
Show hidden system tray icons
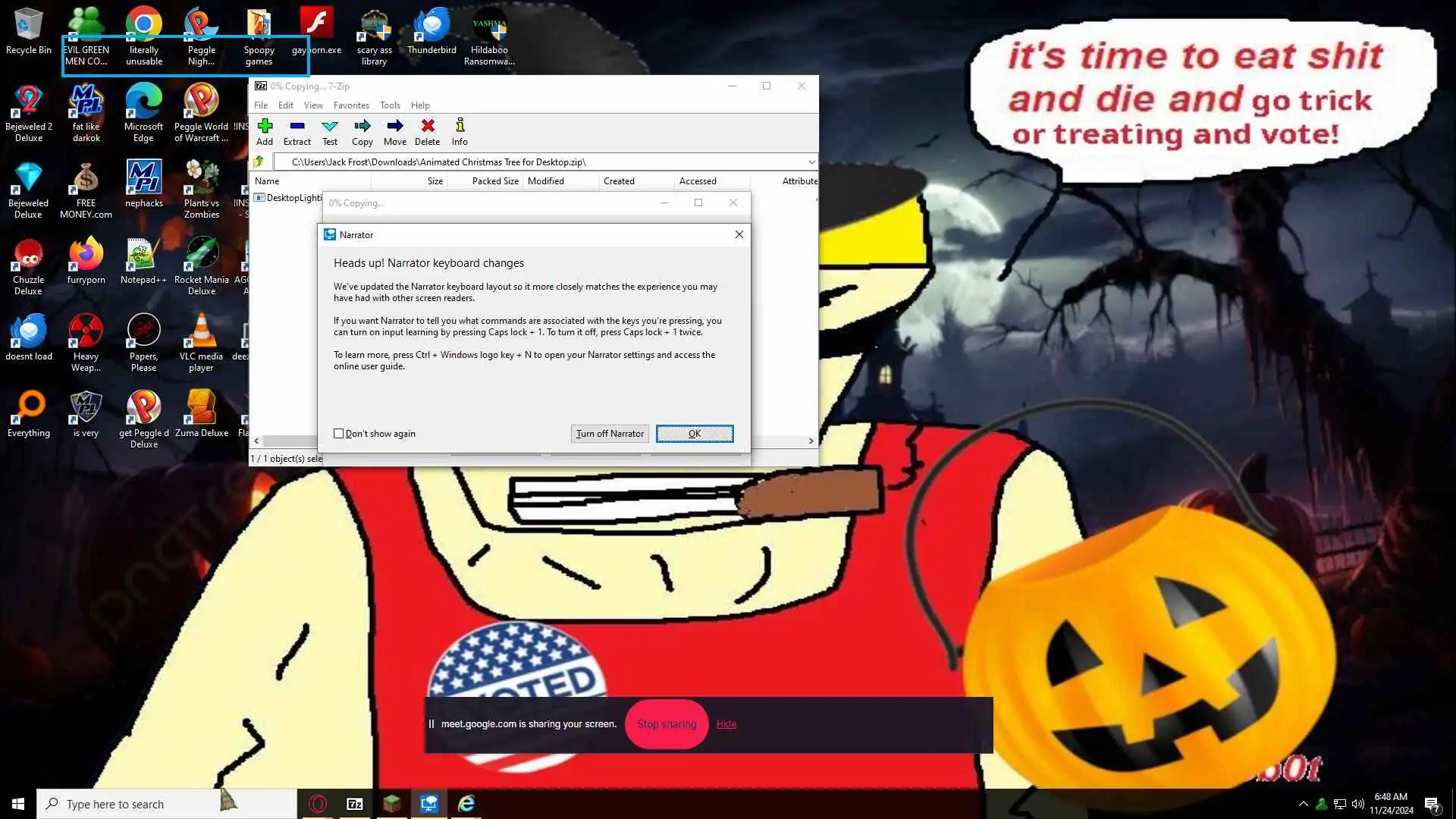tap(1303, 804)
